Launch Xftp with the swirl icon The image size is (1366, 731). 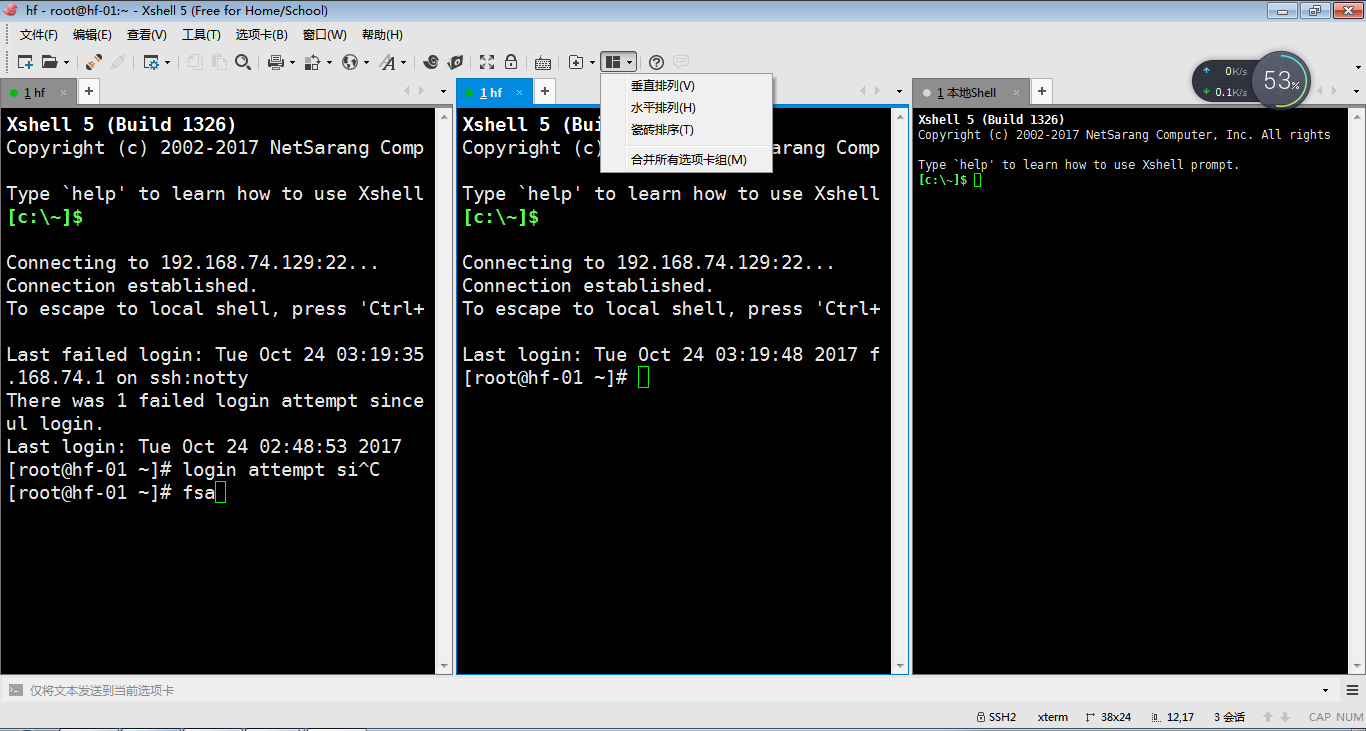click(431, 62)
